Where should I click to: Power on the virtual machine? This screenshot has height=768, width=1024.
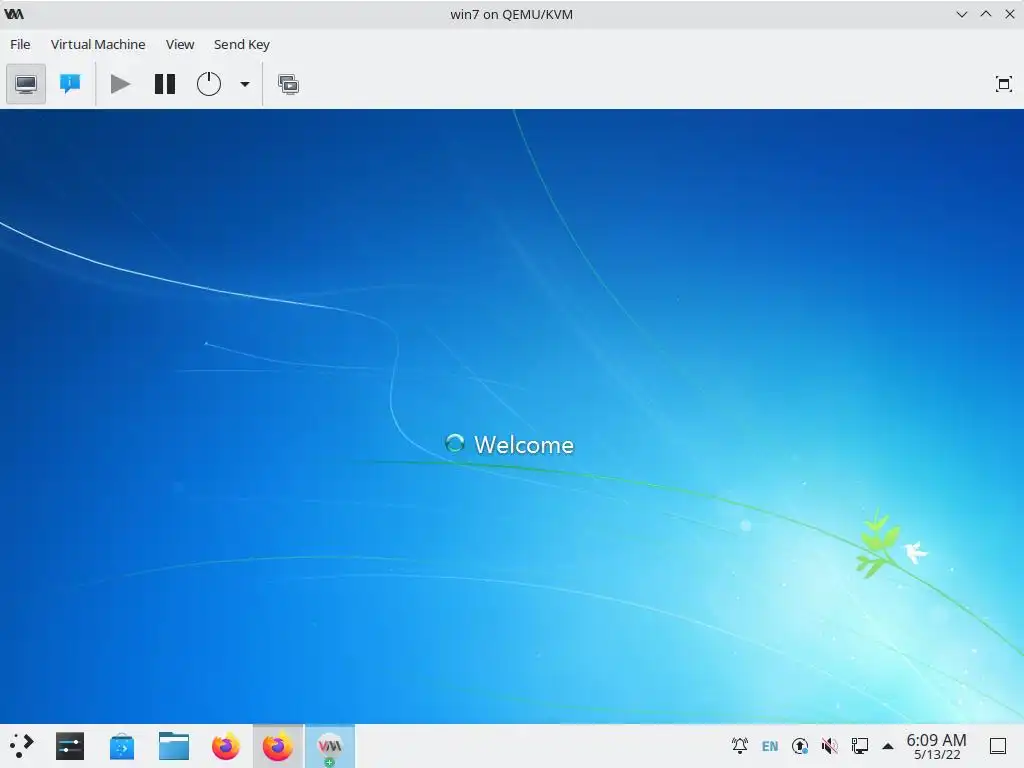120,84
